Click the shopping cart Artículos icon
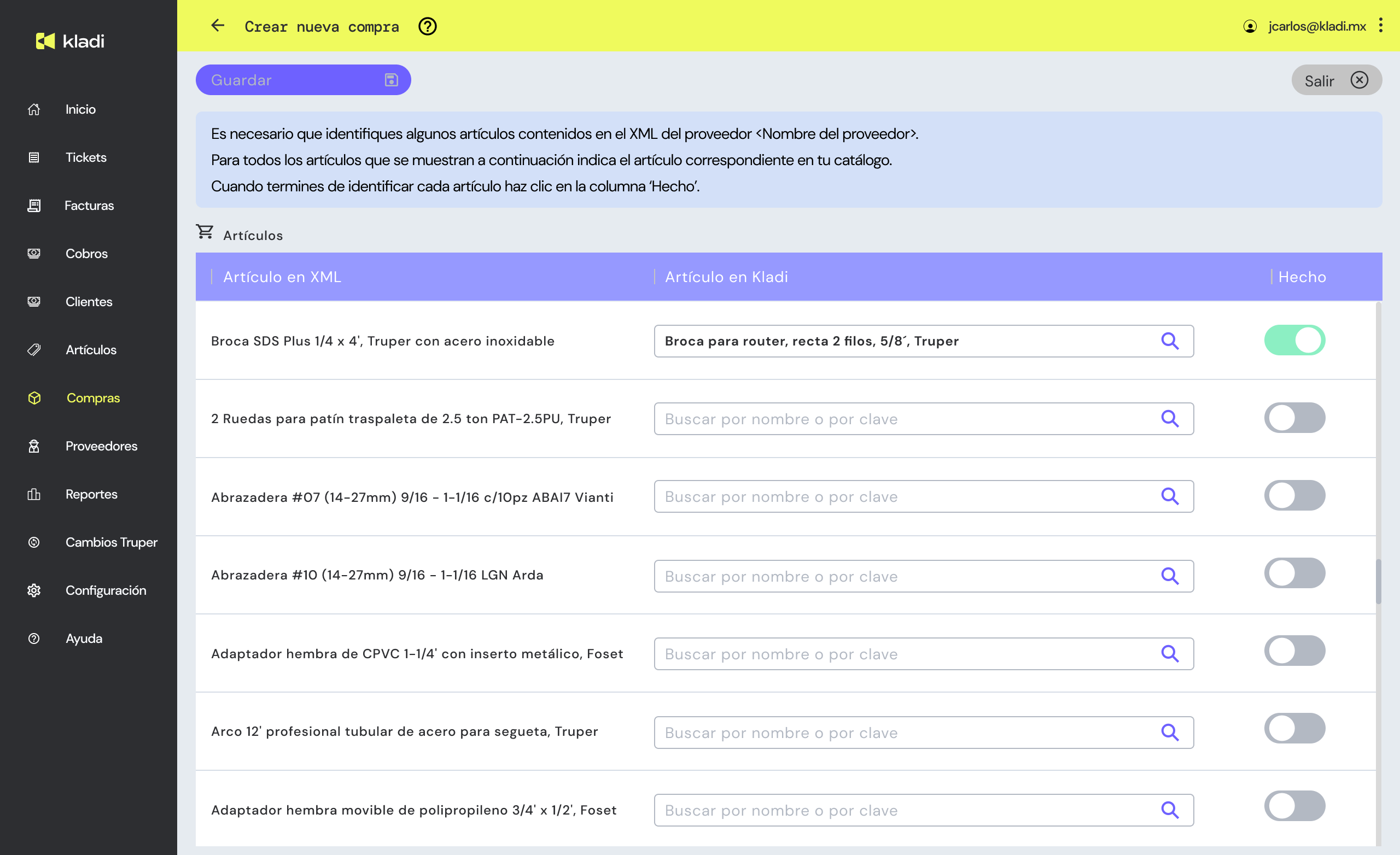1400x855 pixels. click(x=205, y=232)
